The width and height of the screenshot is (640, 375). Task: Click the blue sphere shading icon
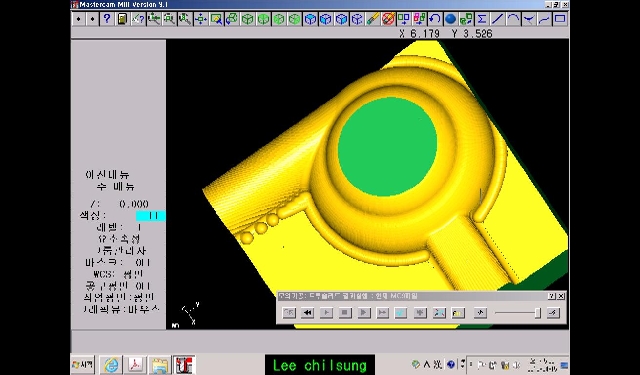pyautogui.click(x=450, y=19)
